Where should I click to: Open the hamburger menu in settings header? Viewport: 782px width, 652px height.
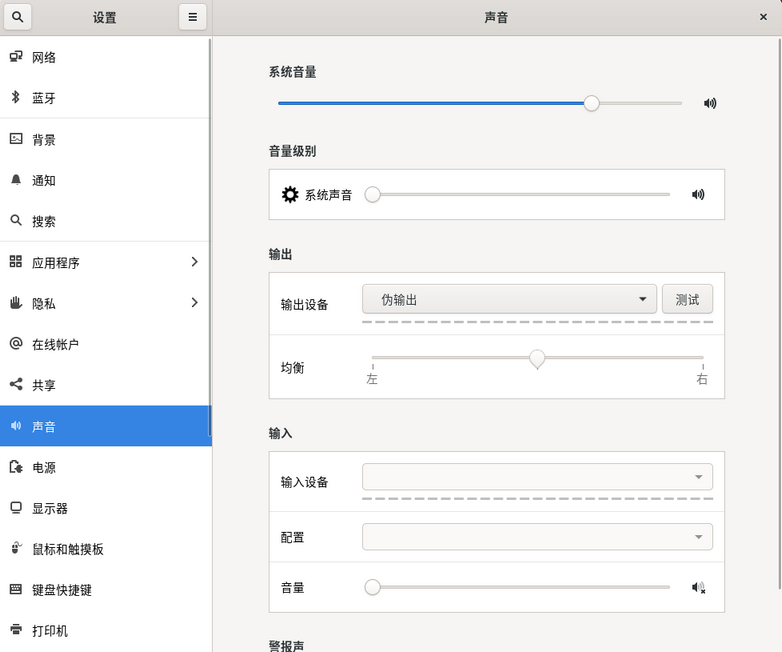pyautogui.click(x=192, y=17)
